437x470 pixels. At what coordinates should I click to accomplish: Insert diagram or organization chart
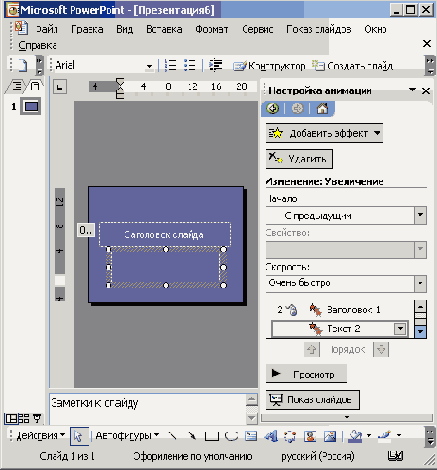pyautogui.click(x=290, y=436)
